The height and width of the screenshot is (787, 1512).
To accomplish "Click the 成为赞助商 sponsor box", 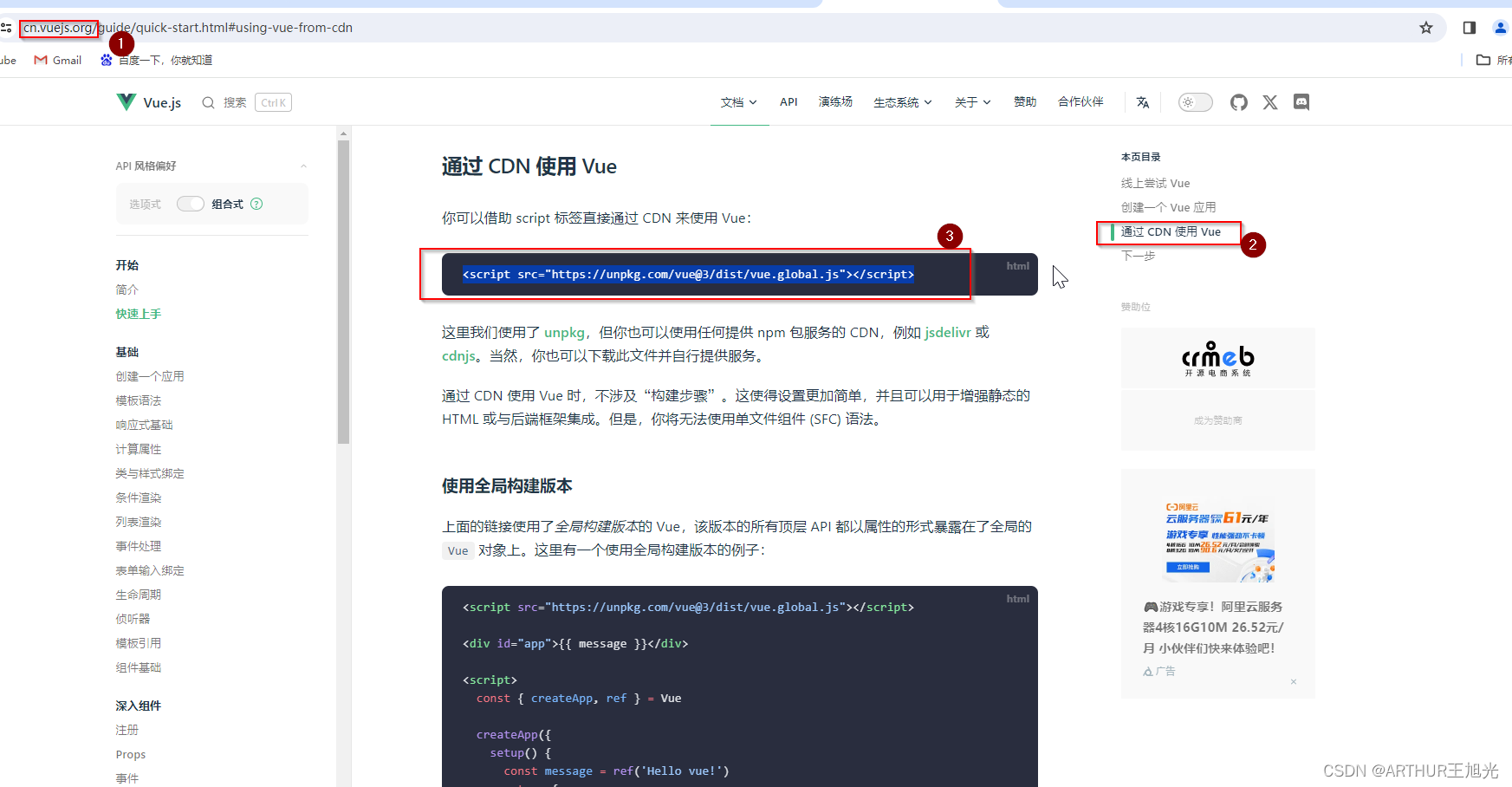I will pyautogui.click(x=1217, y=420).
